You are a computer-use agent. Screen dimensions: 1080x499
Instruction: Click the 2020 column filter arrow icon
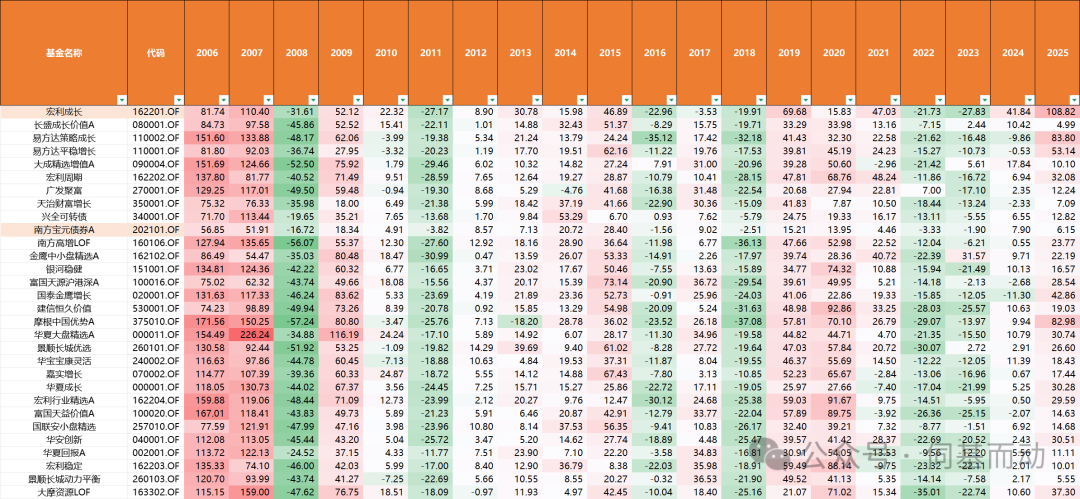[850, 98]
